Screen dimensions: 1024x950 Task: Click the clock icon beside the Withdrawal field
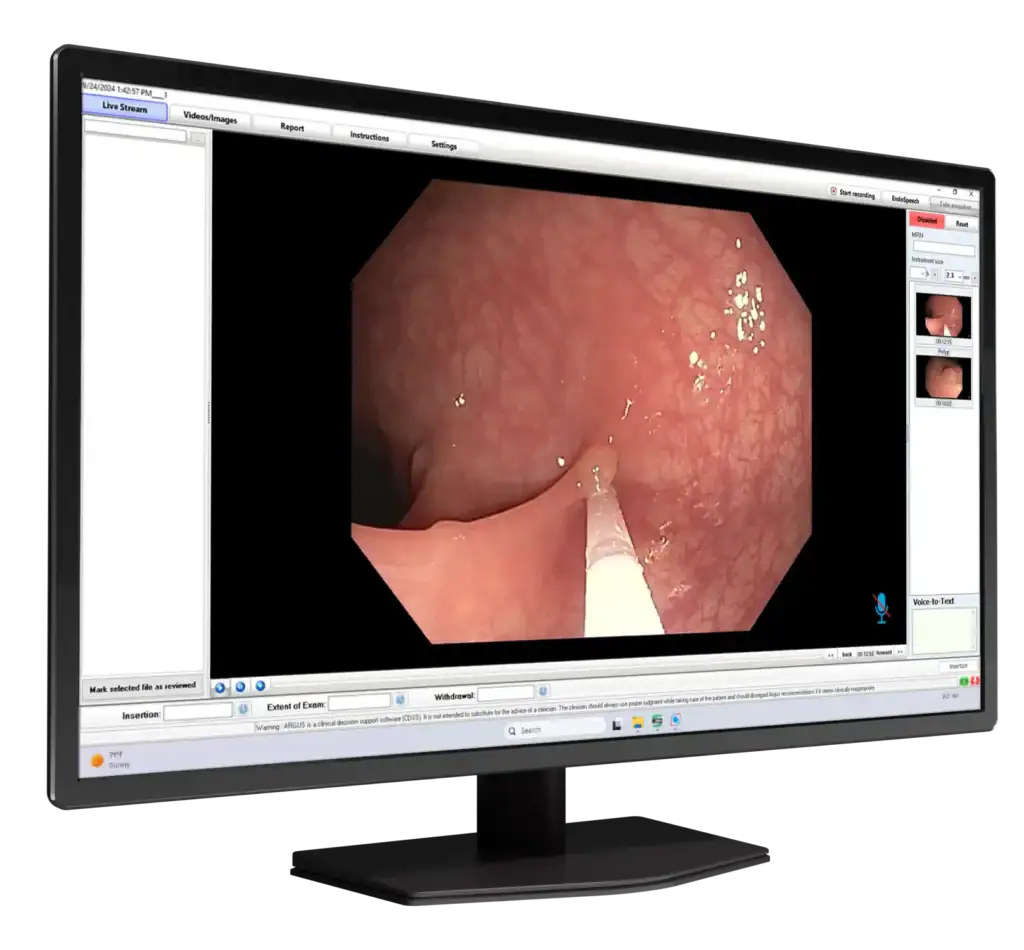[x=543, y=690]
